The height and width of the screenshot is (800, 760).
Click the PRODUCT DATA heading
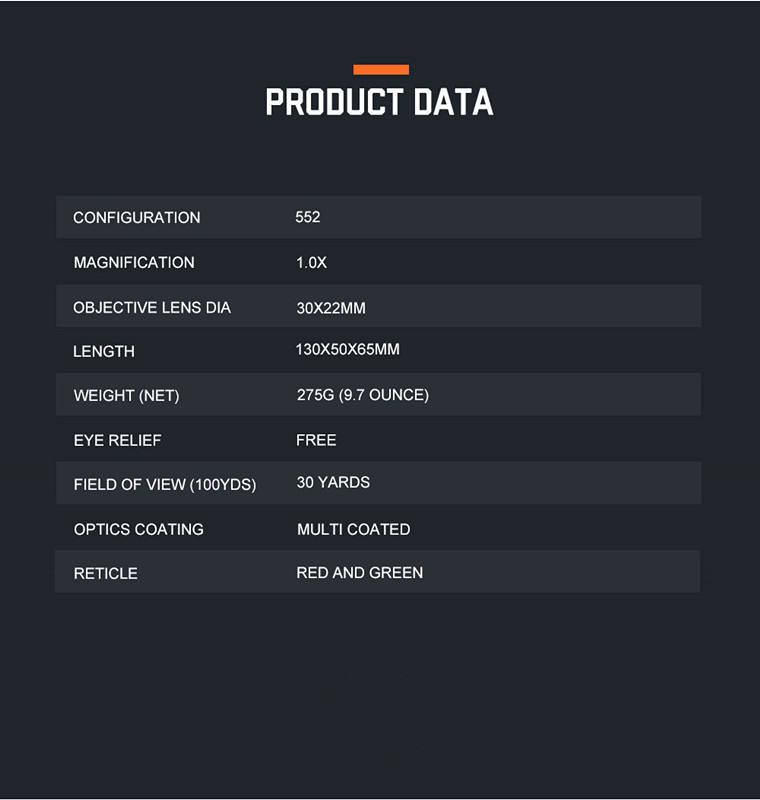379,102
